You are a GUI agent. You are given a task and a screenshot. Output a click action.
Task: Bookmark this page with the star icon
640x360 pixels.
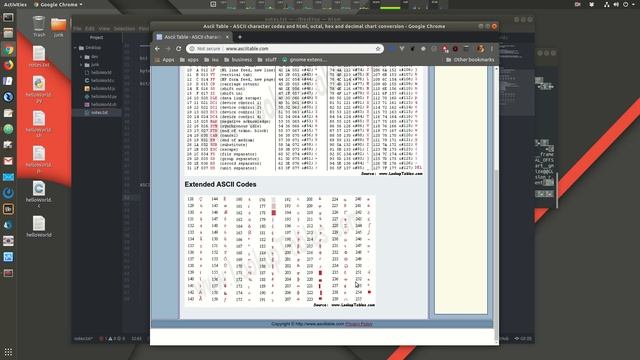(378, 49)
